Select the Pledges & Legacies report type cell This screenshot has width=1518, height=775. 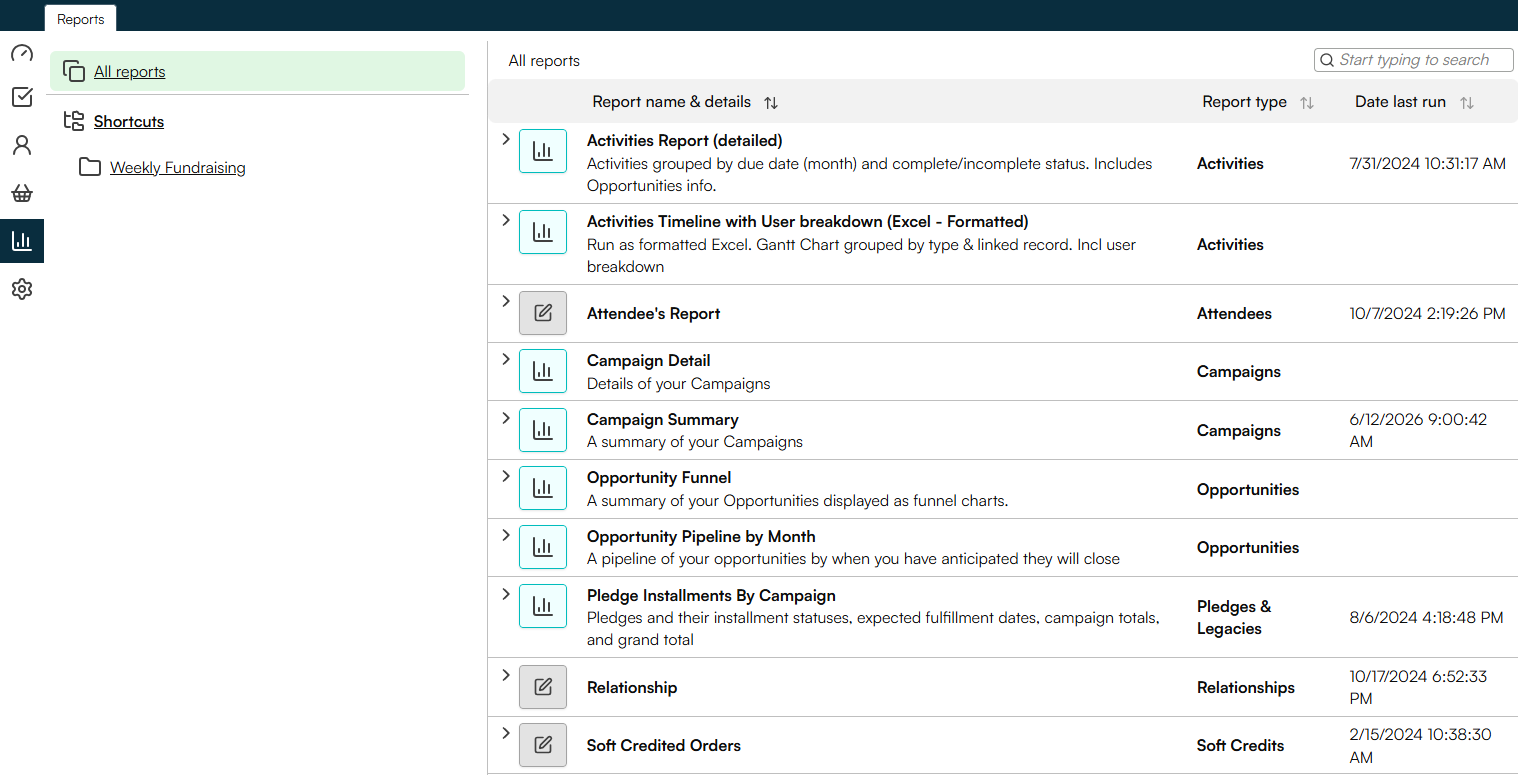(x=1234, y=618)
